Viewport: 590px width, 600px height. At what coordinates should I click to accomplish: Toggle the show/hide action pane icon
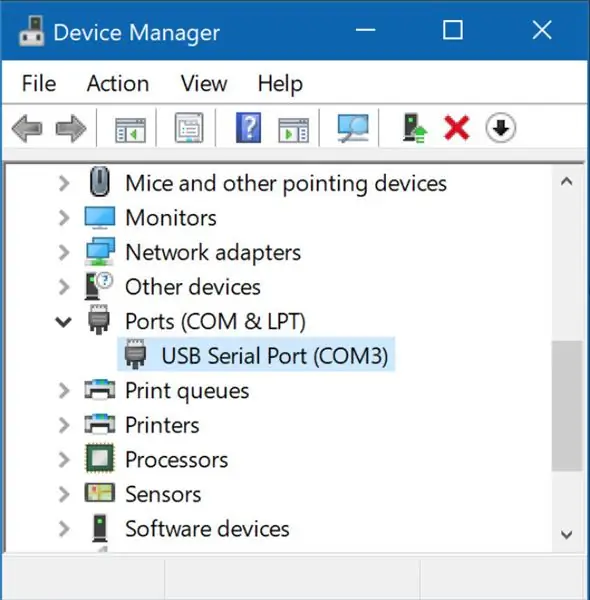[293, 130]
